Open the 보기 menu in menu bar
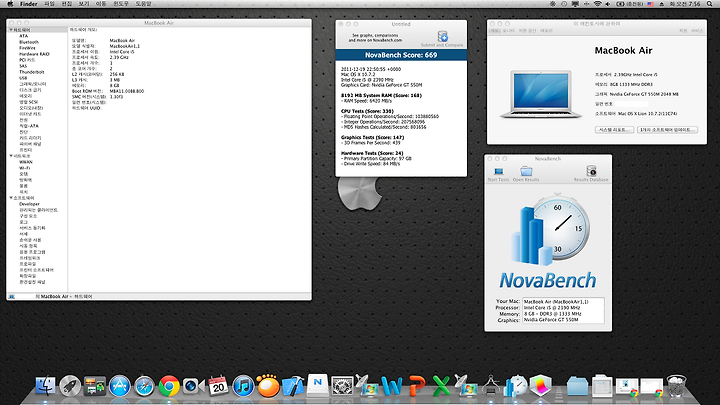Viewport: 720px width, 405px height. [x=84, y=4]
